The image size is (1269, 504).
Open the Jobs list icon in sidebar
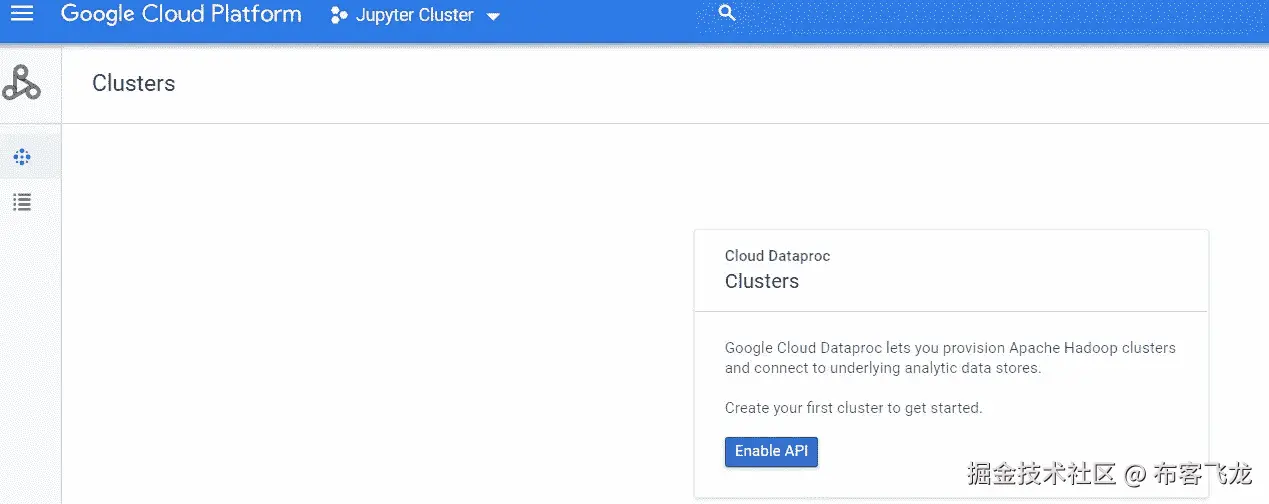tap(22, 203)
